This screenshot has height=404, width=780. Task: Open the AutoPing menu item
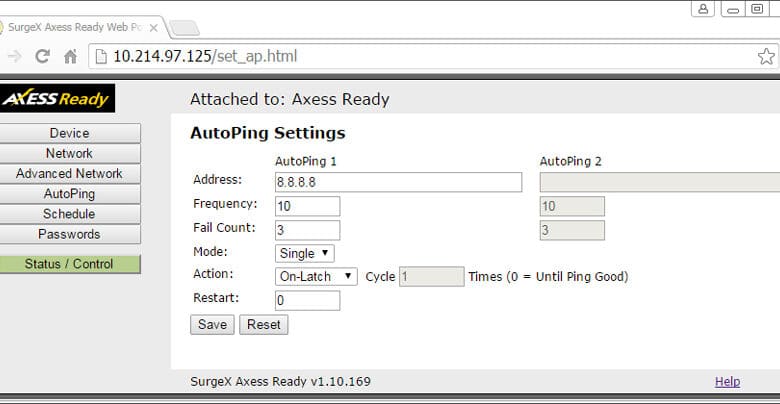tap(70, 194)
